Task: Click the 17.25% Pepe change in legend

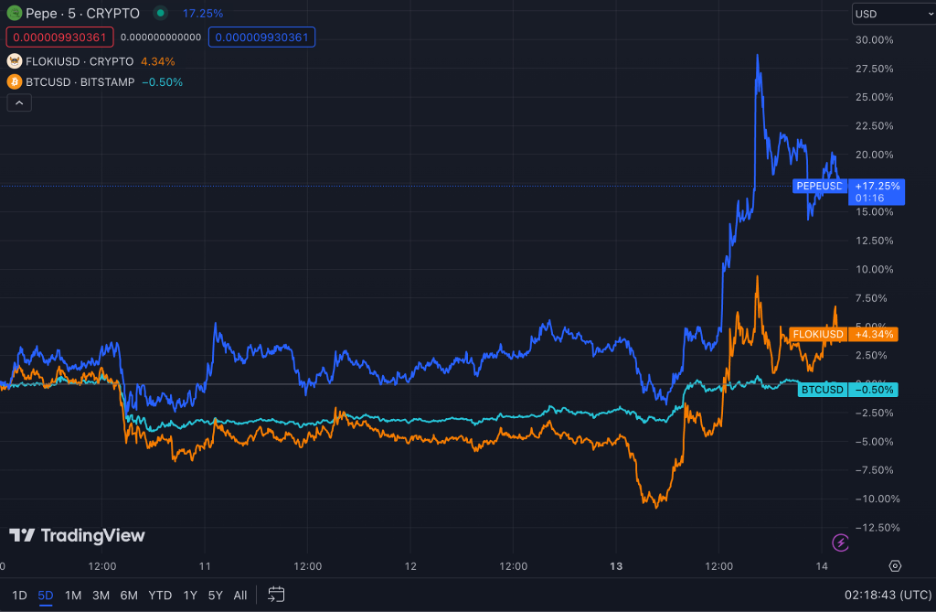Action: (x=202, y=13)
